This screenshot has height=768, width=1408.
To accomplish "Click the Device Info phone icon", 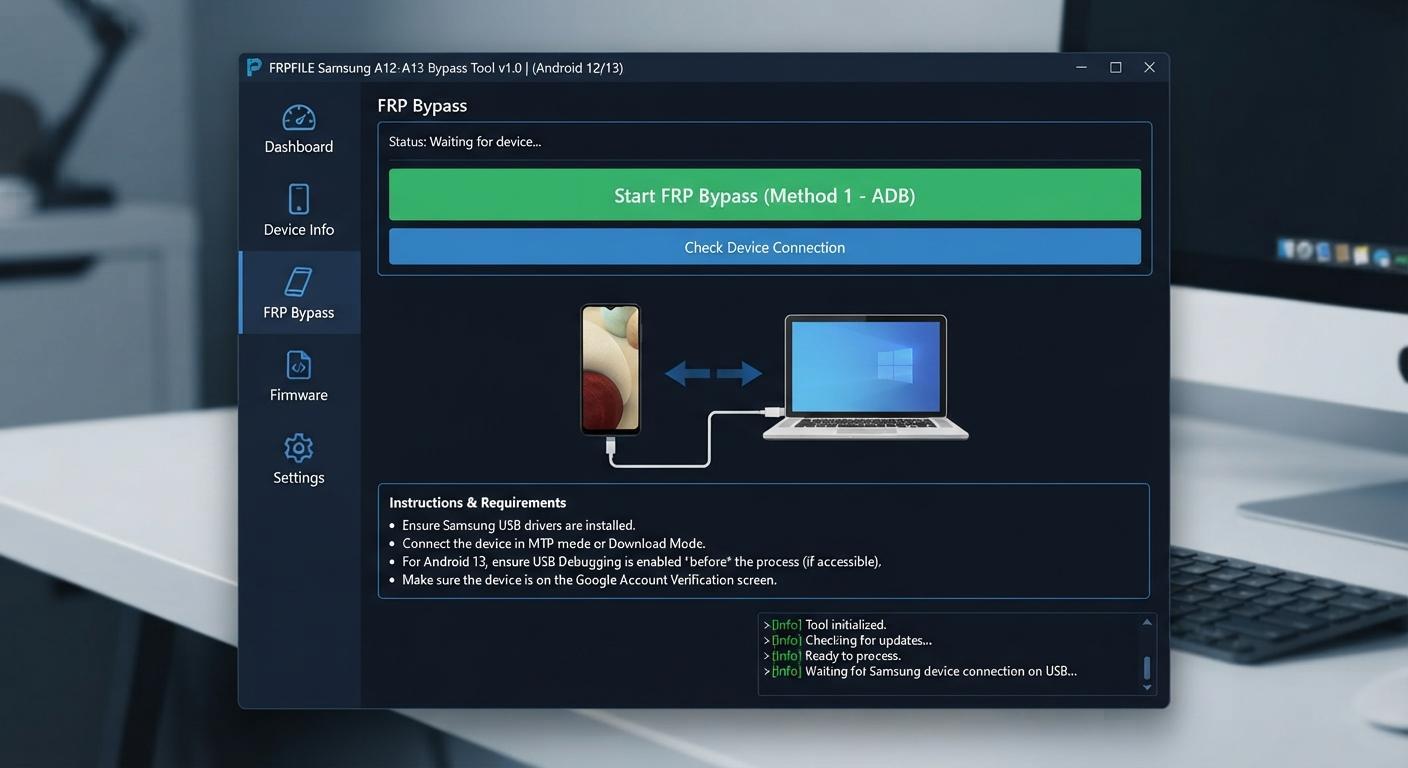I will tap(298, 199).
